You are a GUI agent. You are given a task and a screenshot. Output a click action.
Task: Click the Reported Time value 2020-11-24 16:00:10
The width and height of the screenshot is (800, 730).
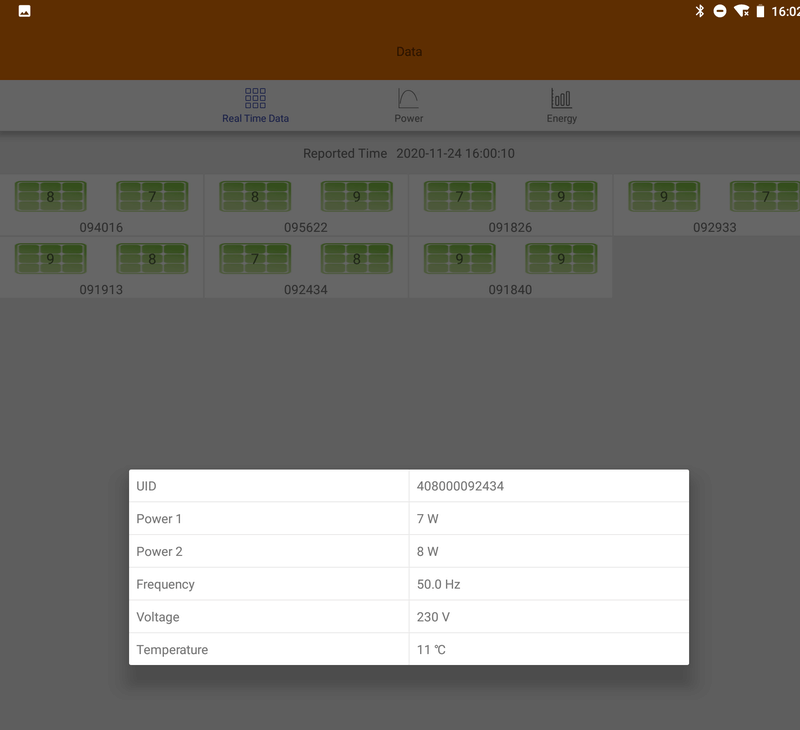pyautogui.click(x=455, y=154)
